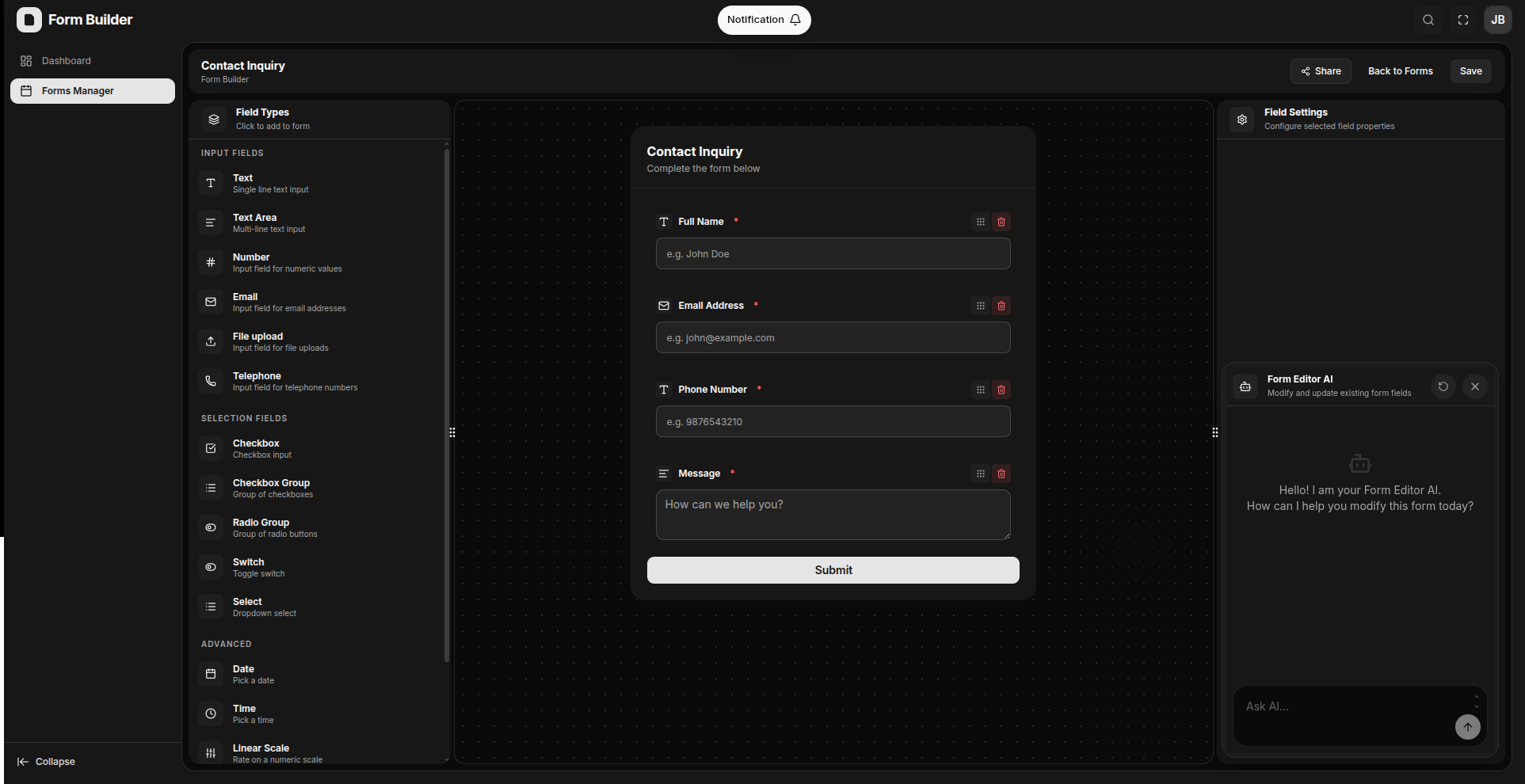Open the Notification button
Image resolution: width=1525 pixels, height=784 pixels.
(764, 20)
